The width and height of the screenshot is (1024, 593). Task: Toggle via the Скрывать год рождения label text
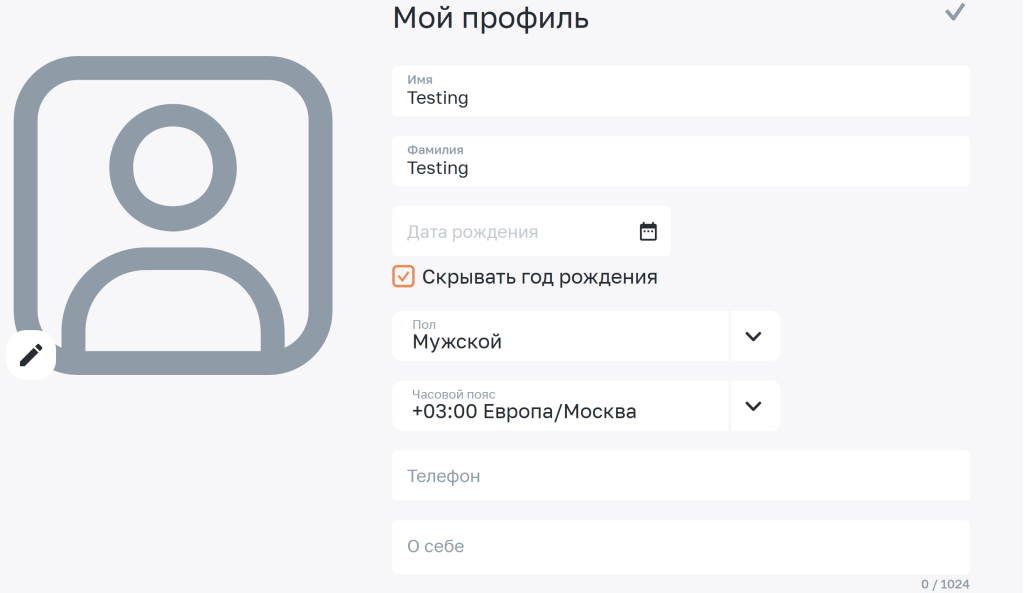pyautogui.click(x=539, y=277)
